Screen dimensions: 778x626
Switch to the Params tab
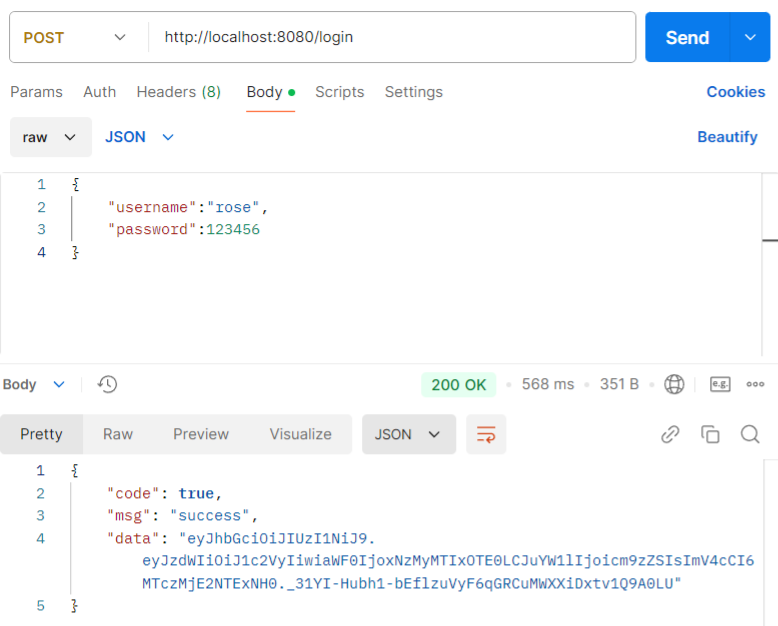click(36, 92)
